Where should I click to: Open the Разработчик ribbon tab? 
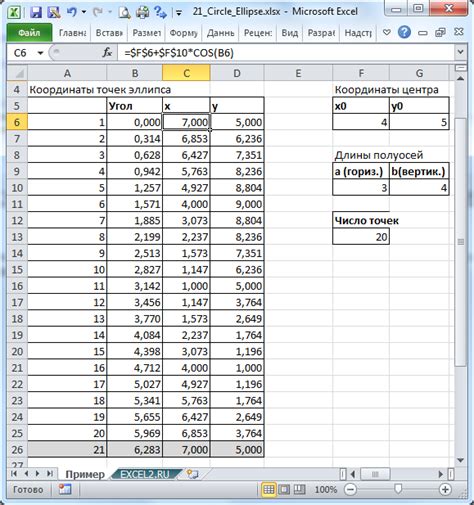[x=321, y=33]
